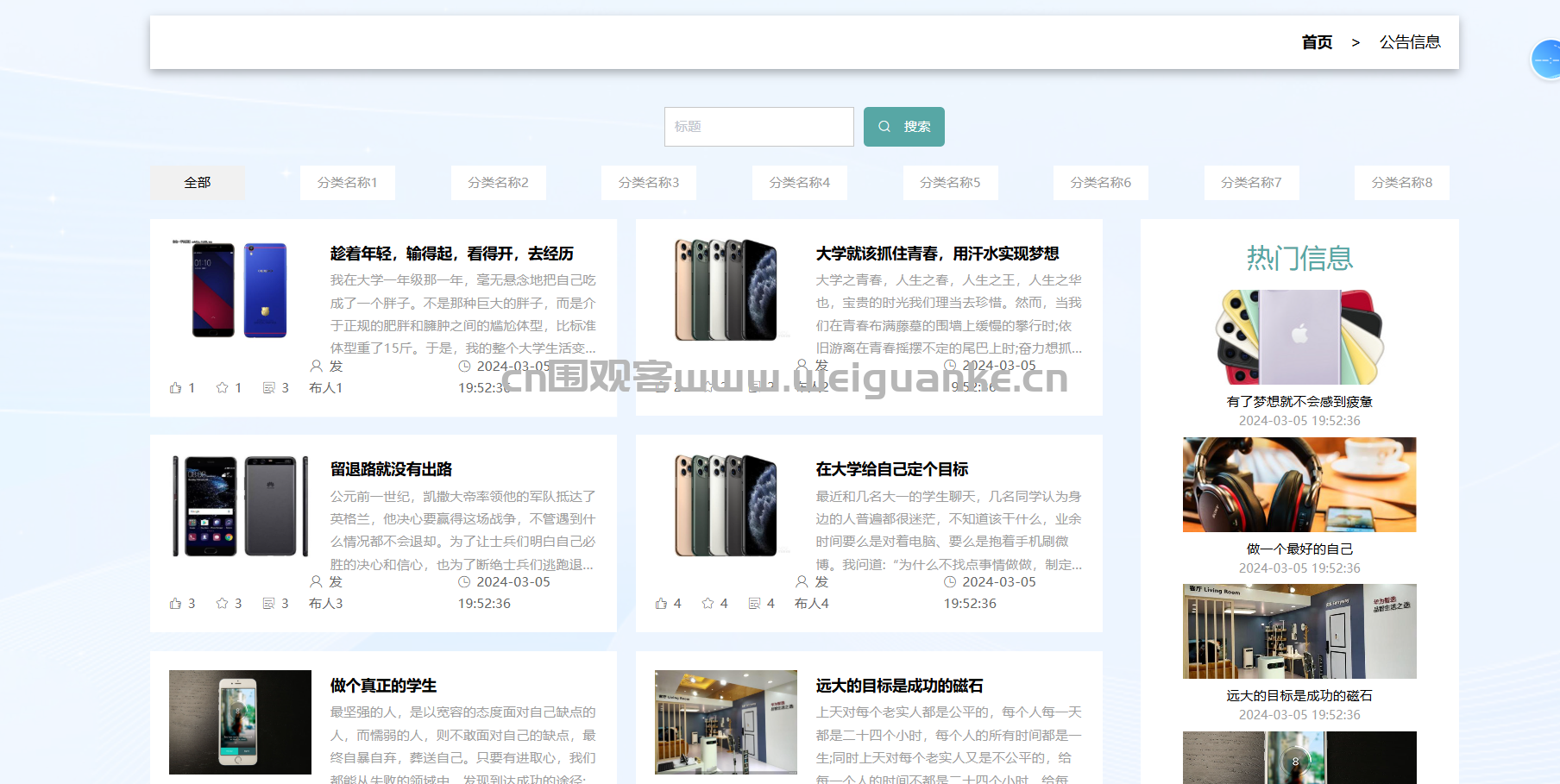Choose the 分类名称8 category tab
This screenshot has width=1560, height=784.
(1402, 183)
